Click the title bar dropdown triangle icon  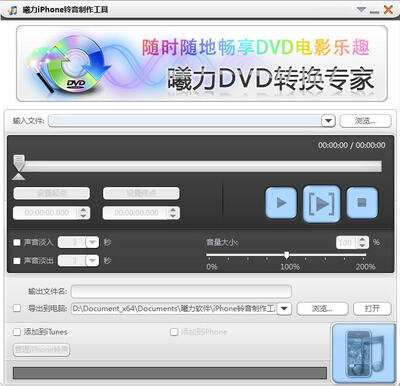(361, 10)
